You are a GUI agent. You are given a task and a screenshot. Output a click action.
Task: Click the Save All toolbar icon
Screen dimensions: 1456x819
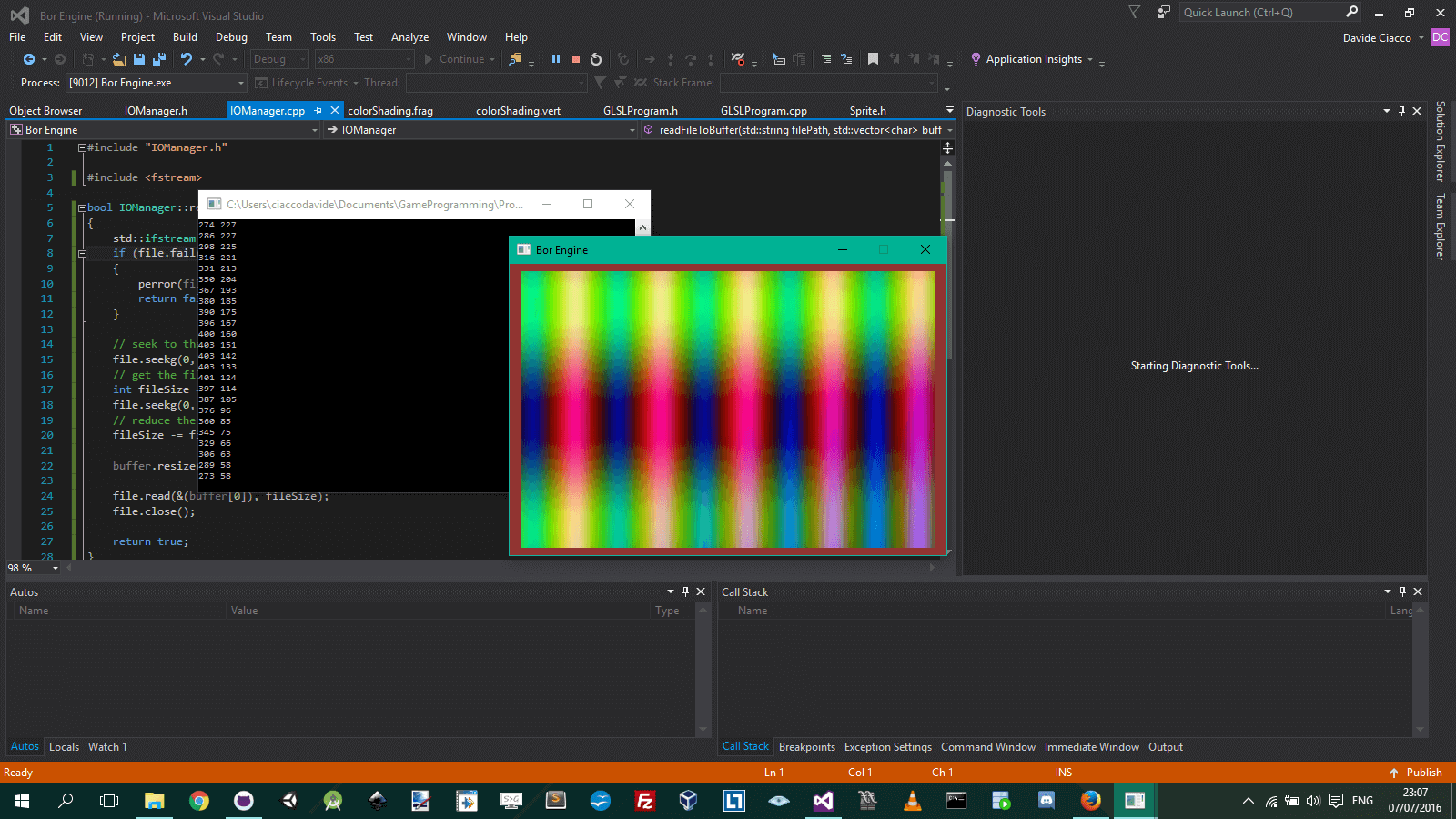159,59
